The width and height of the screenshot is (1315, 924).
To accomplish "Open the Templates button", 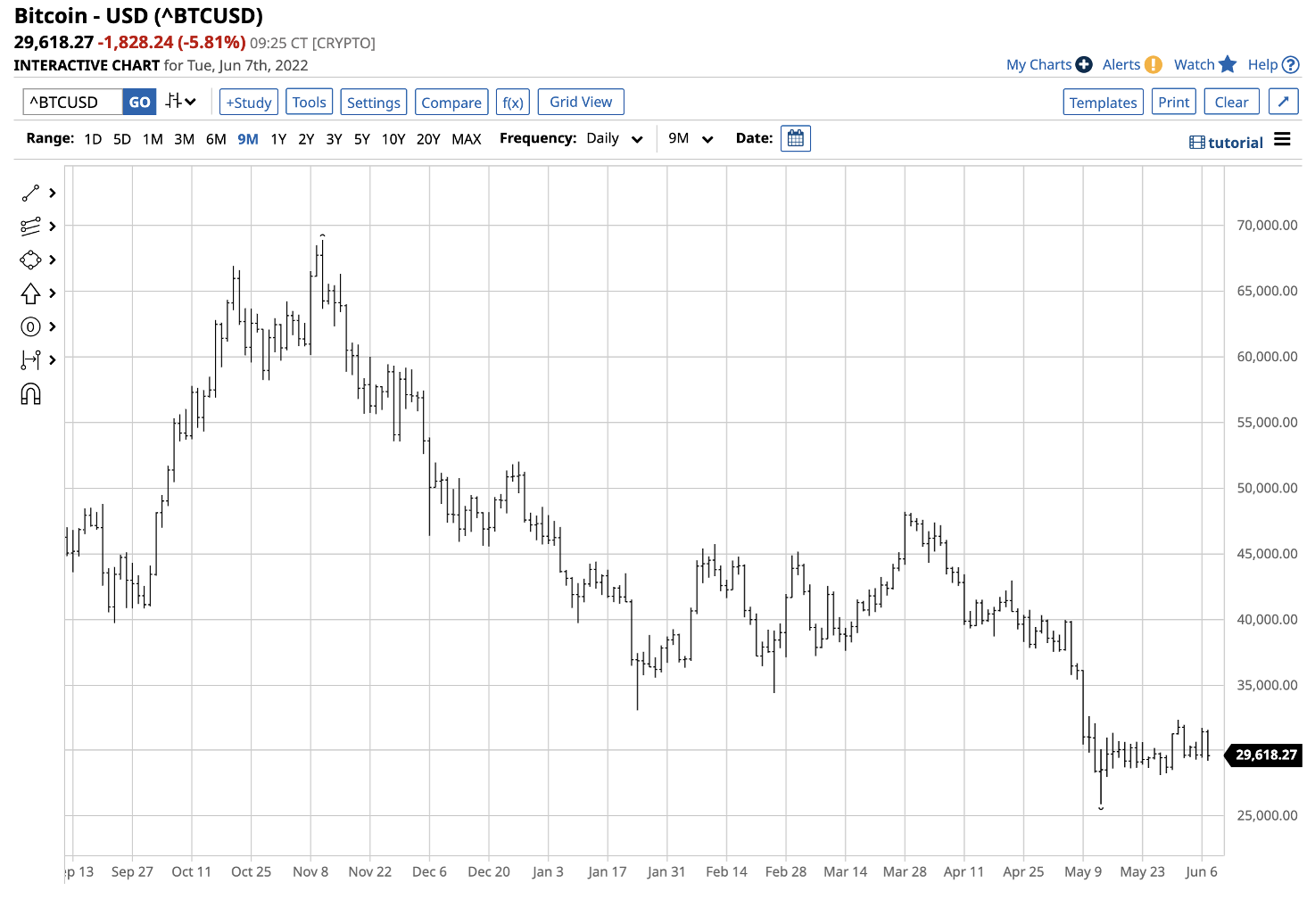I will pyautogui.click(x=1104, y=102).
